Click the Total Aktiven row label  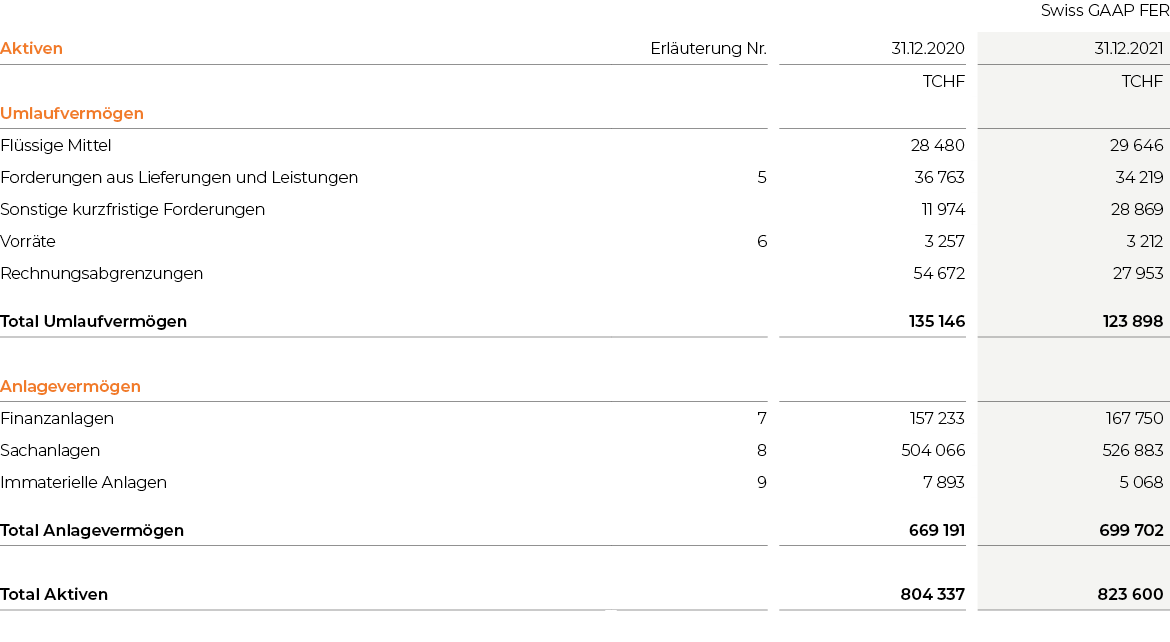(54, 595)
